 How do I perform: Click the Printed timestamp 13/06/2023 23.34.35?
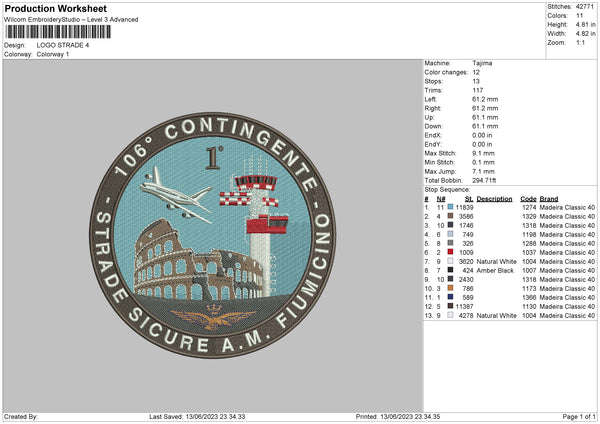pos(410,417)
